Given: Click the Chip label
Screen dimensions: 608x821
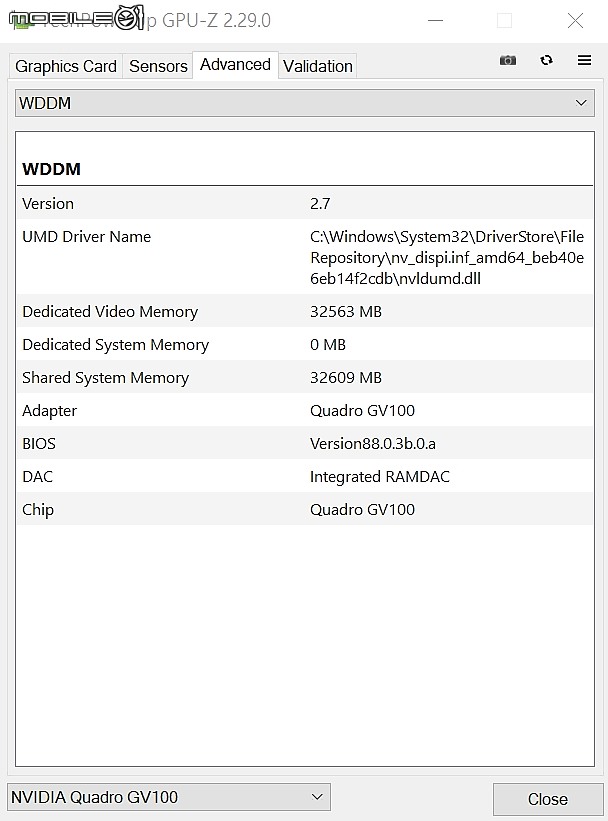Looking at the screenshot, I should (38, 510).
